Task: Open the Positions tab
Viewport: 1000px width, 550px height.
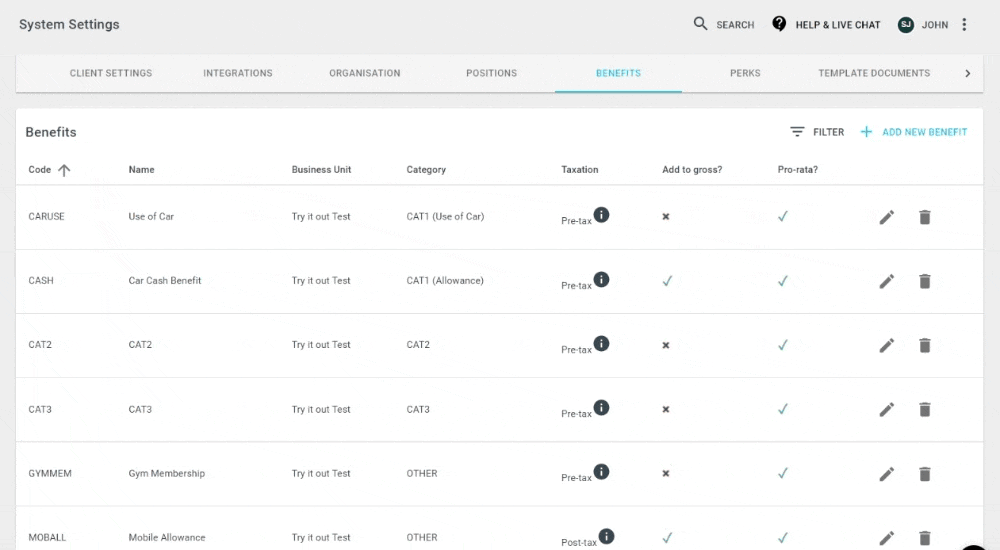Action: click(x=492, y=73)
